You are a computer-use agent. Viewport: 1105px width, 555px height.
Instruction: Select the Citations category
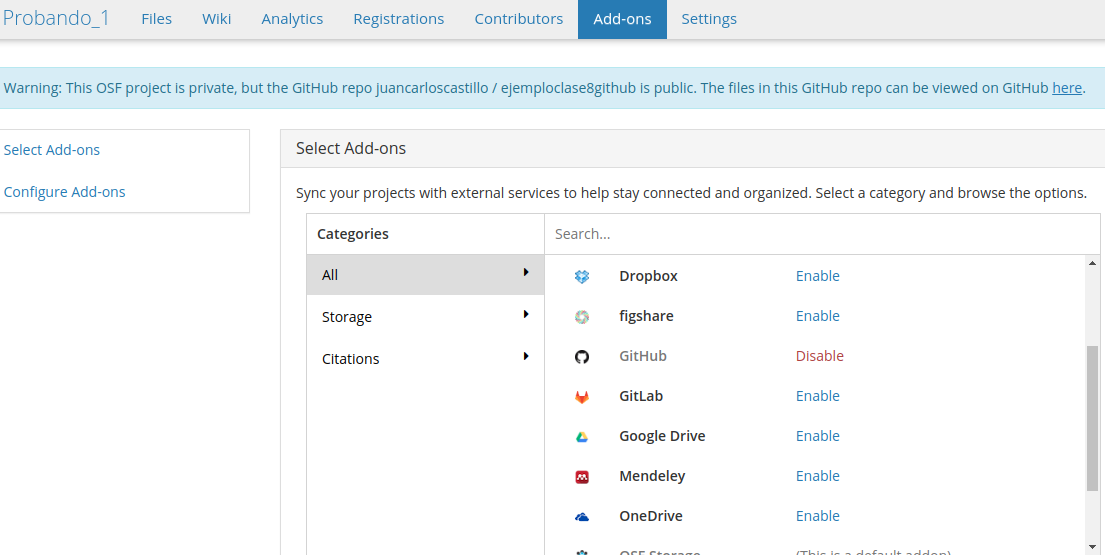coord(425,358)
